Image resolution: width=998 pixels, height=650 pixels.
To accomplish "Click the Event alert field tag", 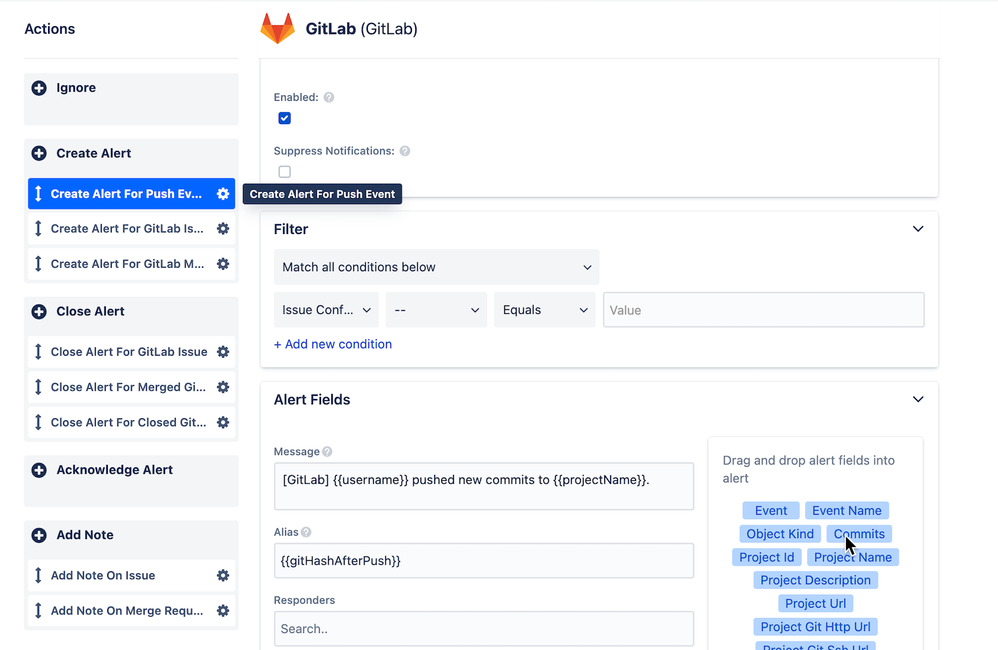I will 771,511.
